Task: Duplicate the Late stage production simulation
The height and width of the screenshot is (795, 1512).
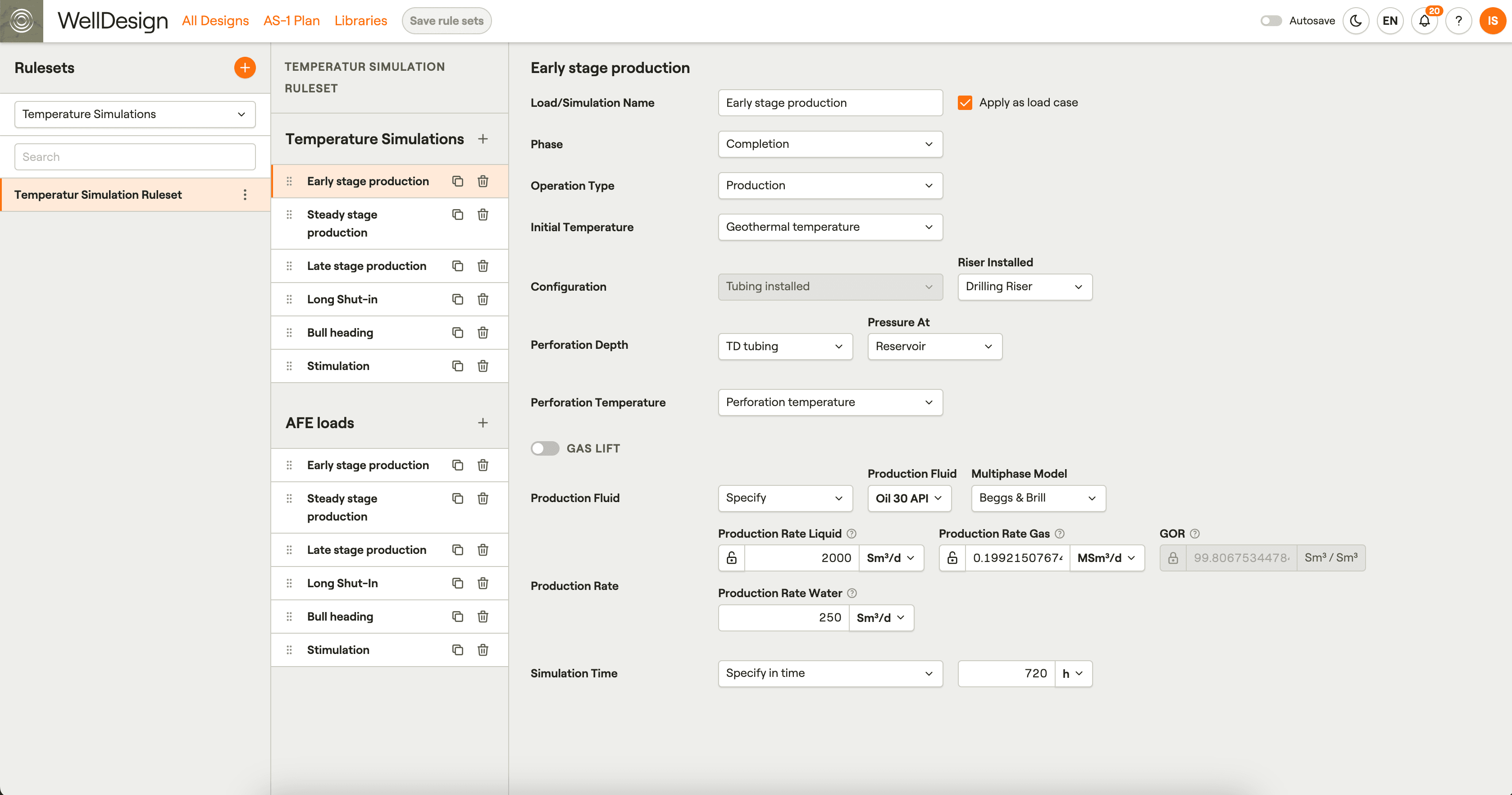Action: click(x=457, y=266)
